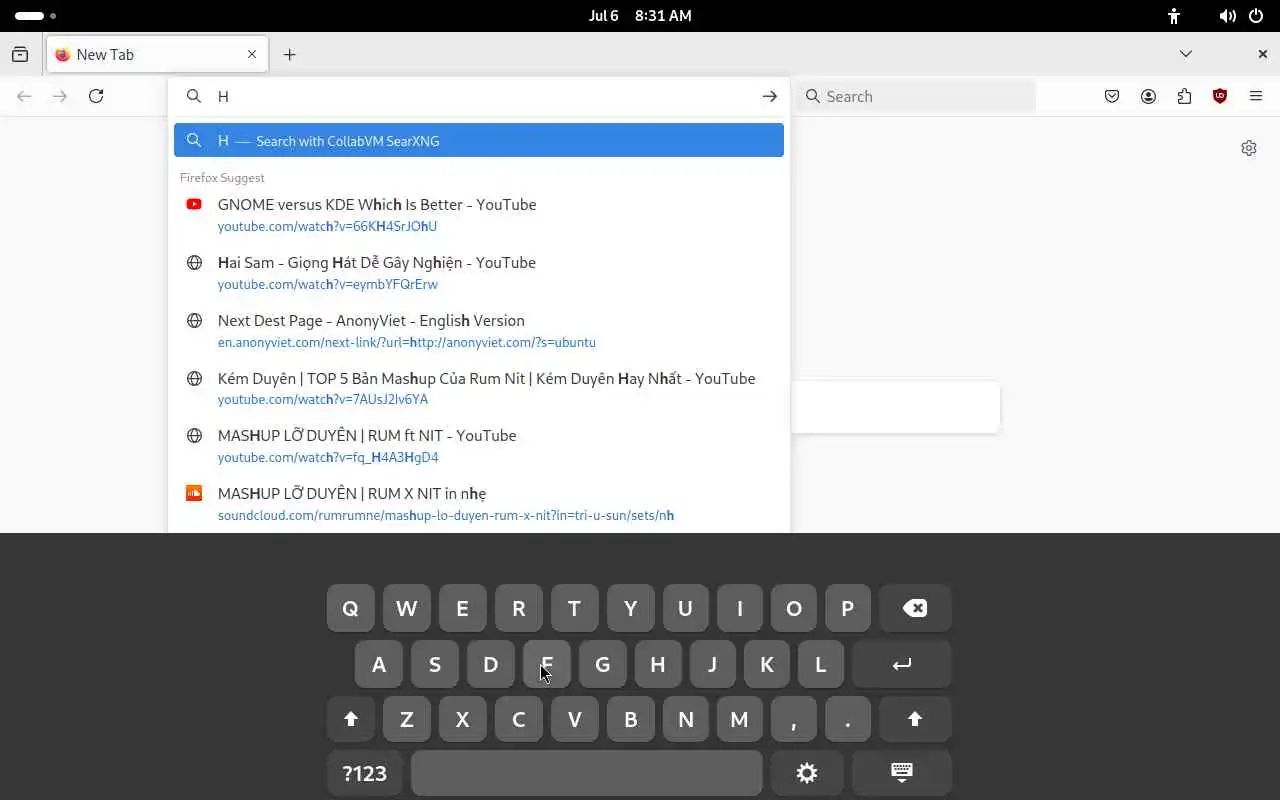Image resolution: width=1280 pixels, height=800 pixels.
Task: Tap the G key on keyboard
Action: 602,664
